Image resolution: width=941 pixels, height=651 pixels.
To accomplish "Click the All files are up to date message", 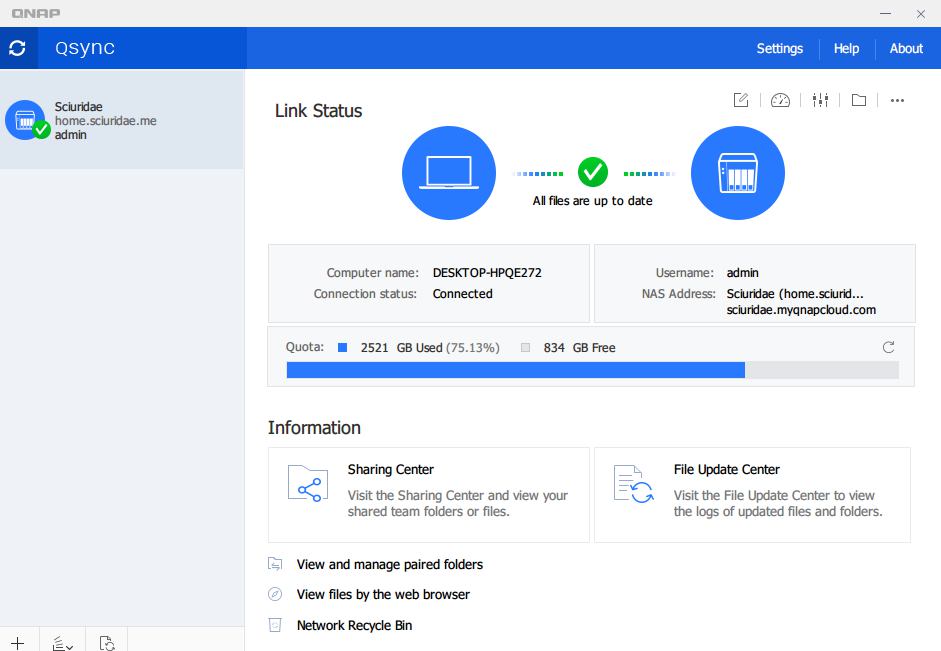I will coord(593,201).
